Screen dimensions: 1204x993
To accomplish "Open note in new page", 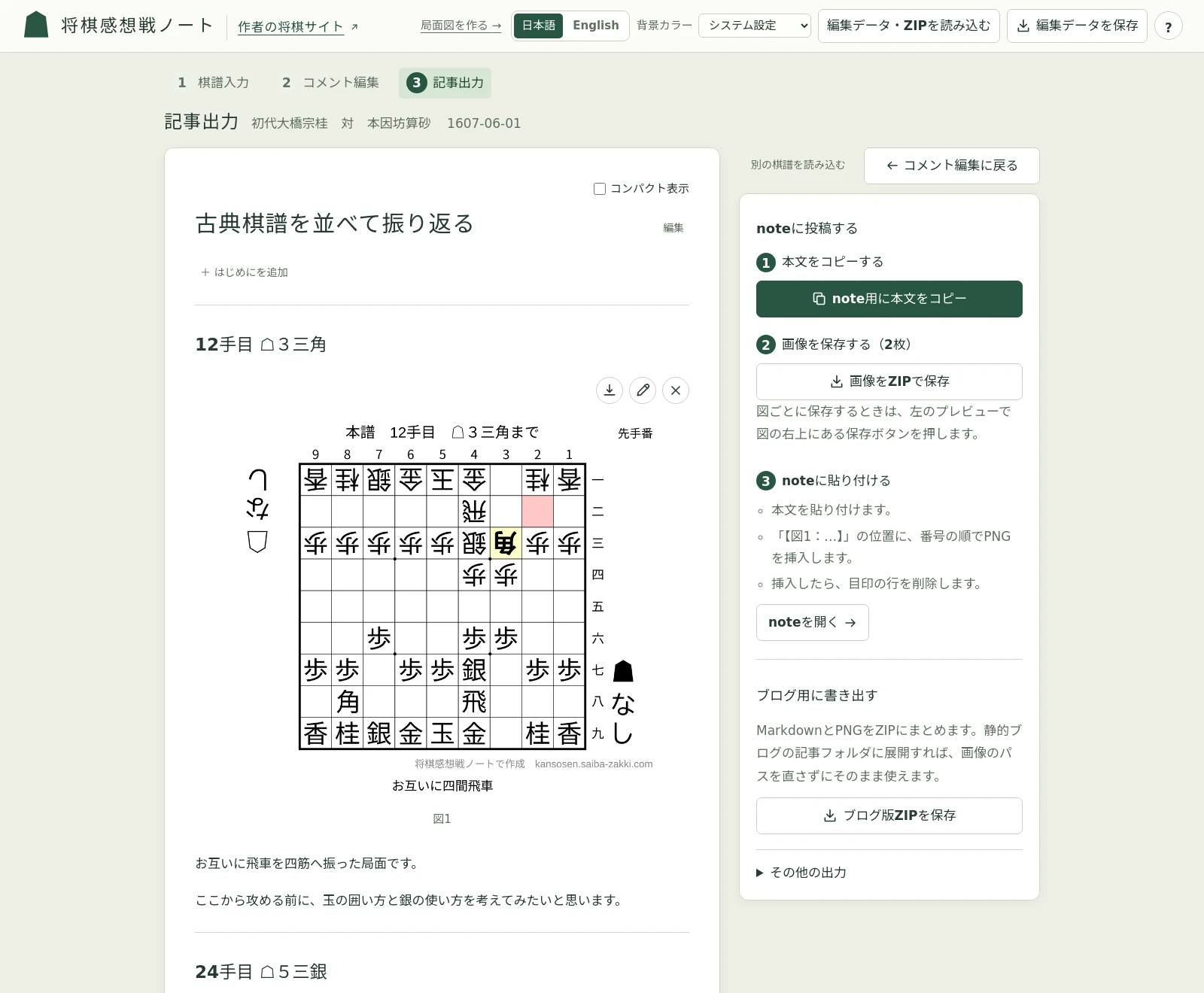I will tap(812, 622).
